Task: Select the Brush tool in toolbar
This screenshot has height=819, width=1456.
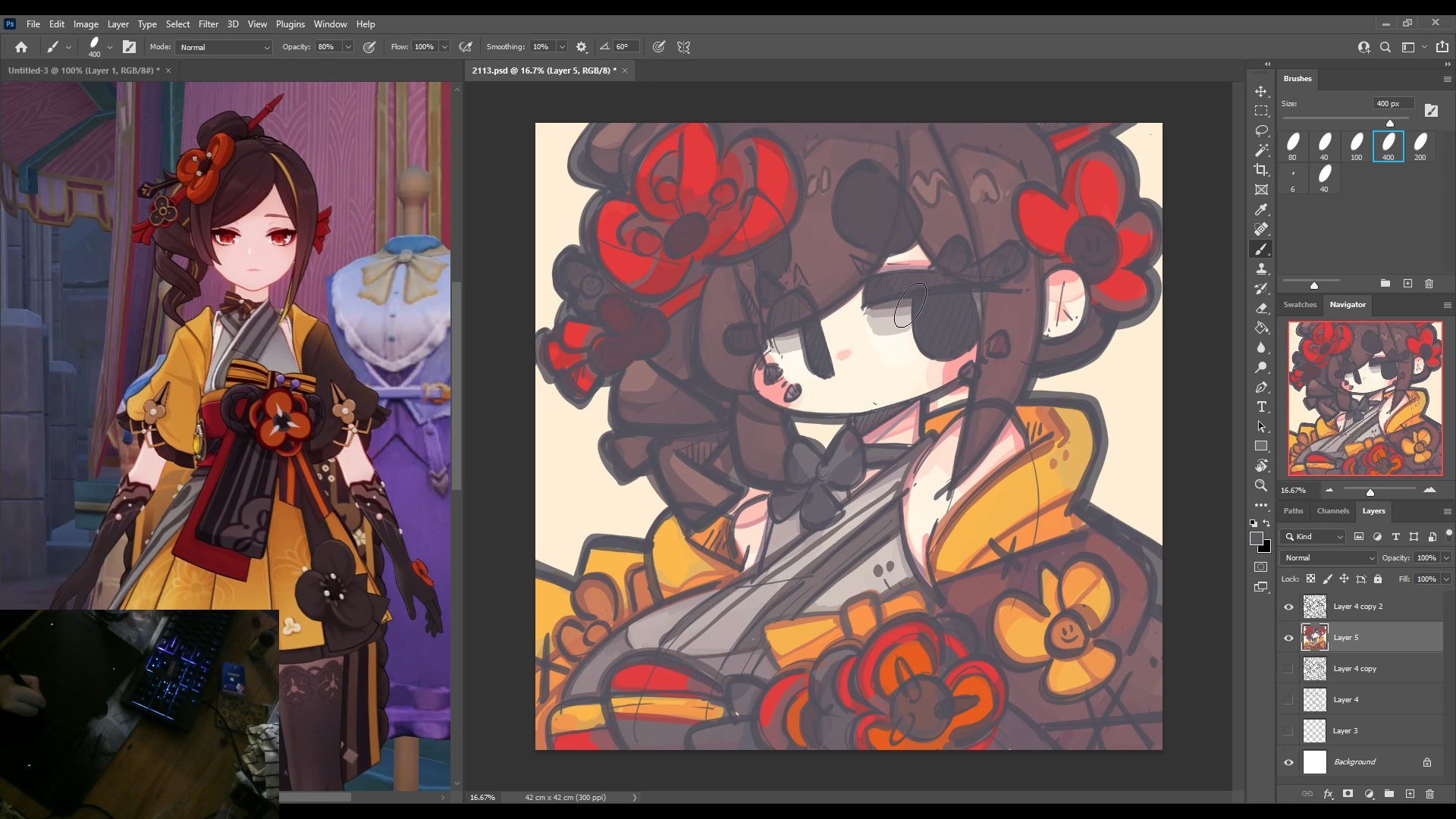Action: (x=1261, y=249)
